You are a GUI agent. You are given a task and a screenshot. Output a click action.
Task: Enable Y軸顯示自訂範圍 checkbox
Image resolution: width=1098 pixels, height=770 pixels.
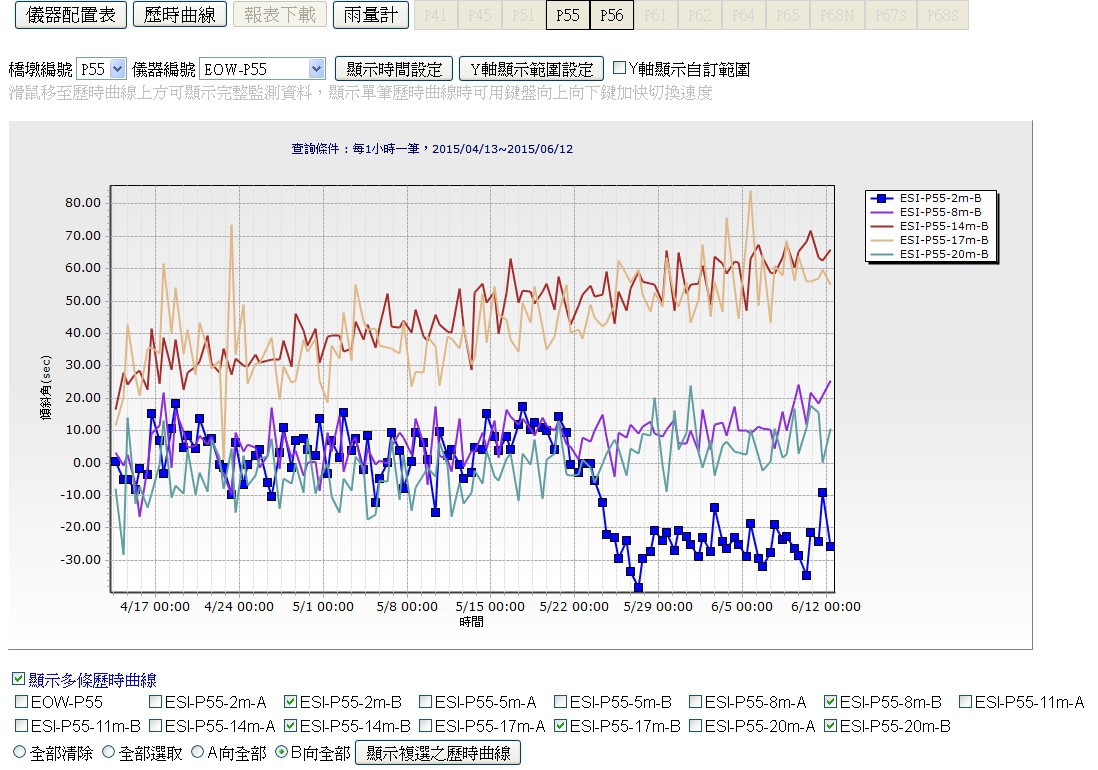pos(620,69)
